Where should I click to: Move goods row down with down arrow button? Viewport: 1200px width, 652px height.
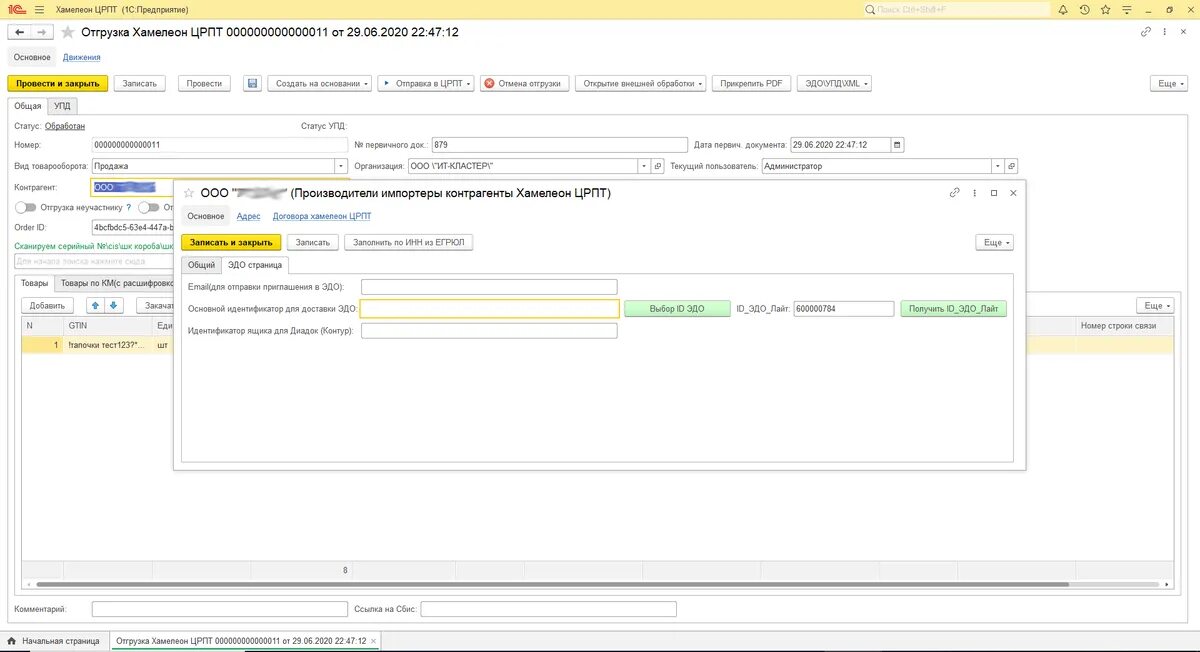(x=113, y=305)
